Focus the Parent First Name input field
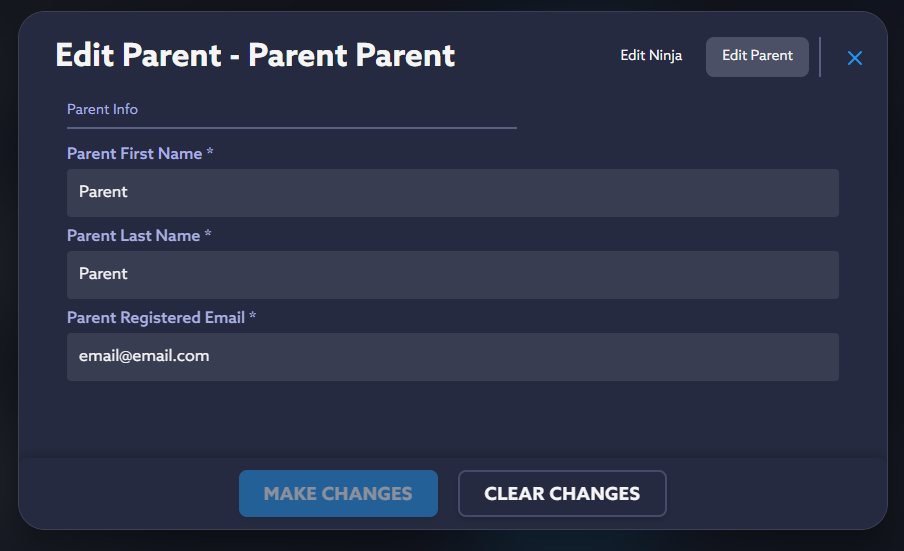This screenshot has height=551, width=904. (452, 192)
